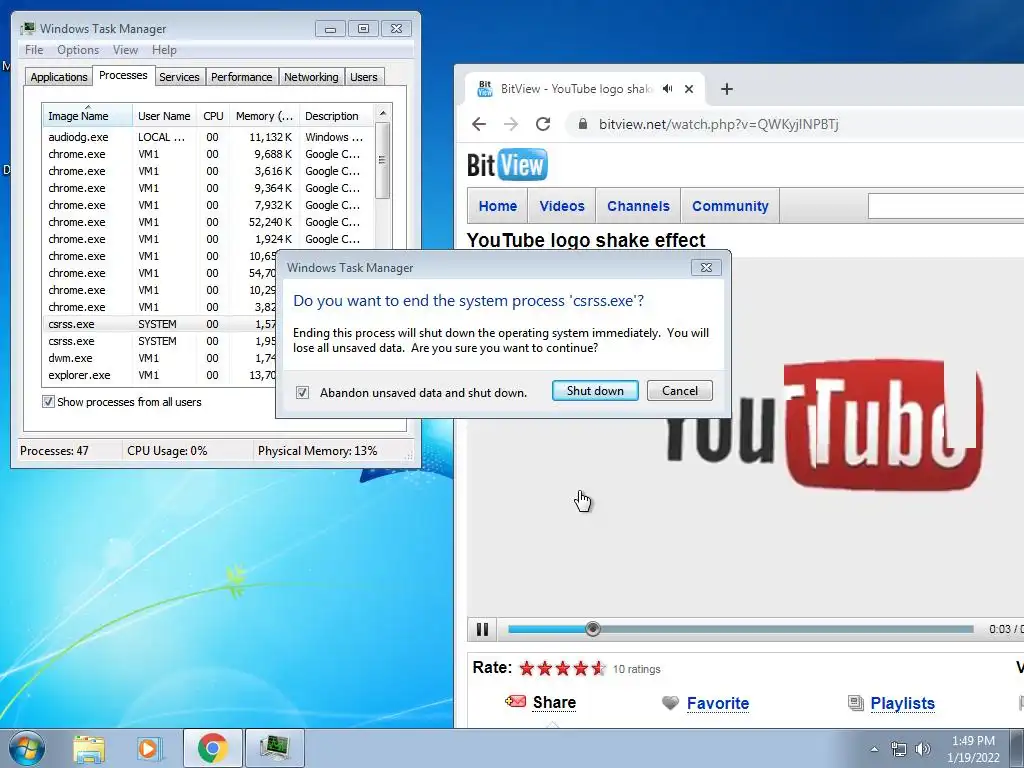The height and width of the screenshot is (768, 1024).
Task: Open a new Chrome tab
Action: (727, 89)
